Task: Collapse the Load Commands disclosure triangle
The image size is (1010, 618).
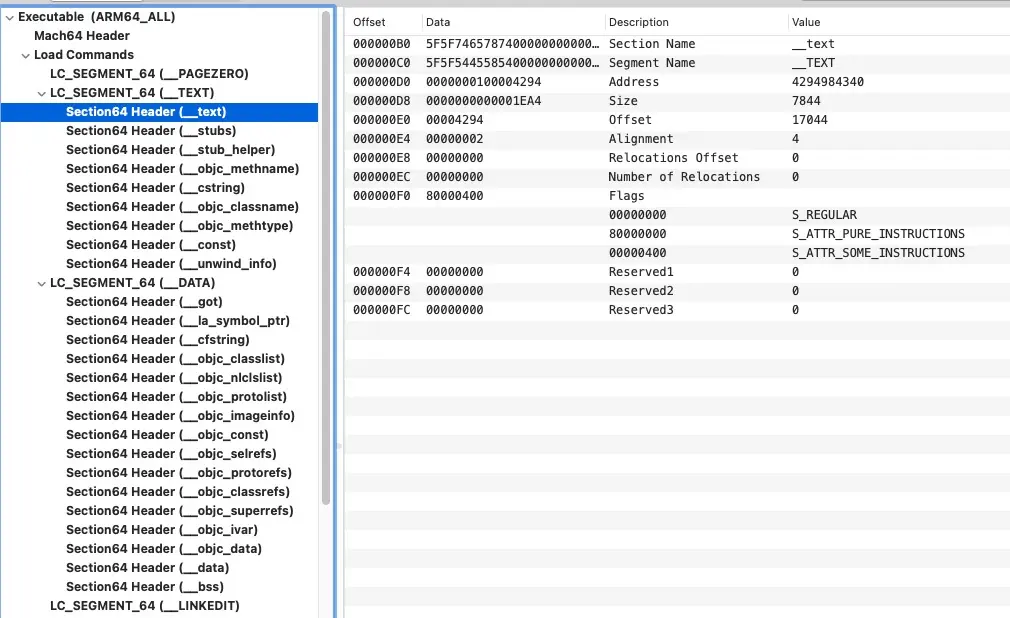Action: pos(25,55)
